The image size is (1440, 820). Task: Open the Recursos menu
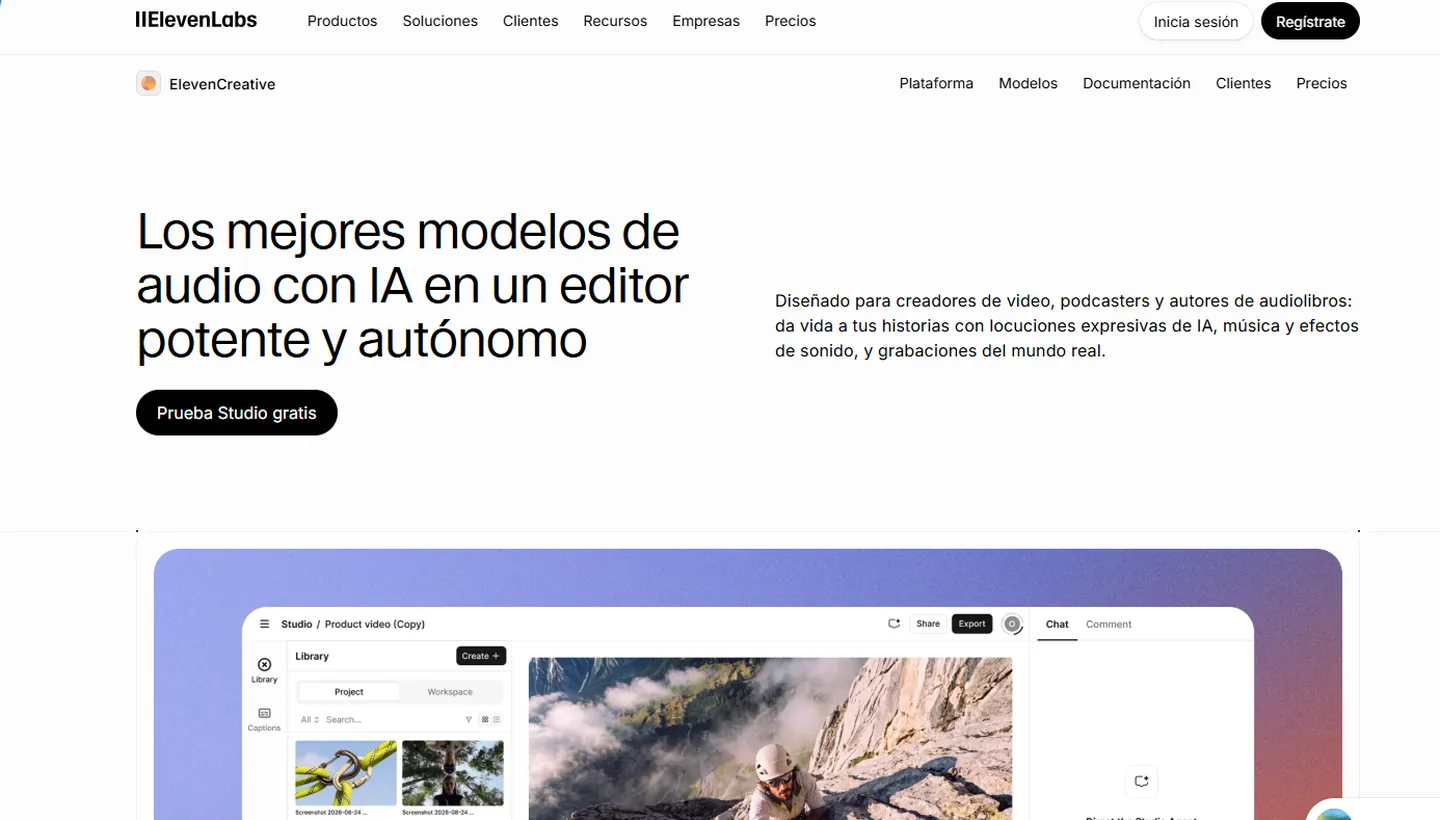pyautogui.click(x=615, y=21)
